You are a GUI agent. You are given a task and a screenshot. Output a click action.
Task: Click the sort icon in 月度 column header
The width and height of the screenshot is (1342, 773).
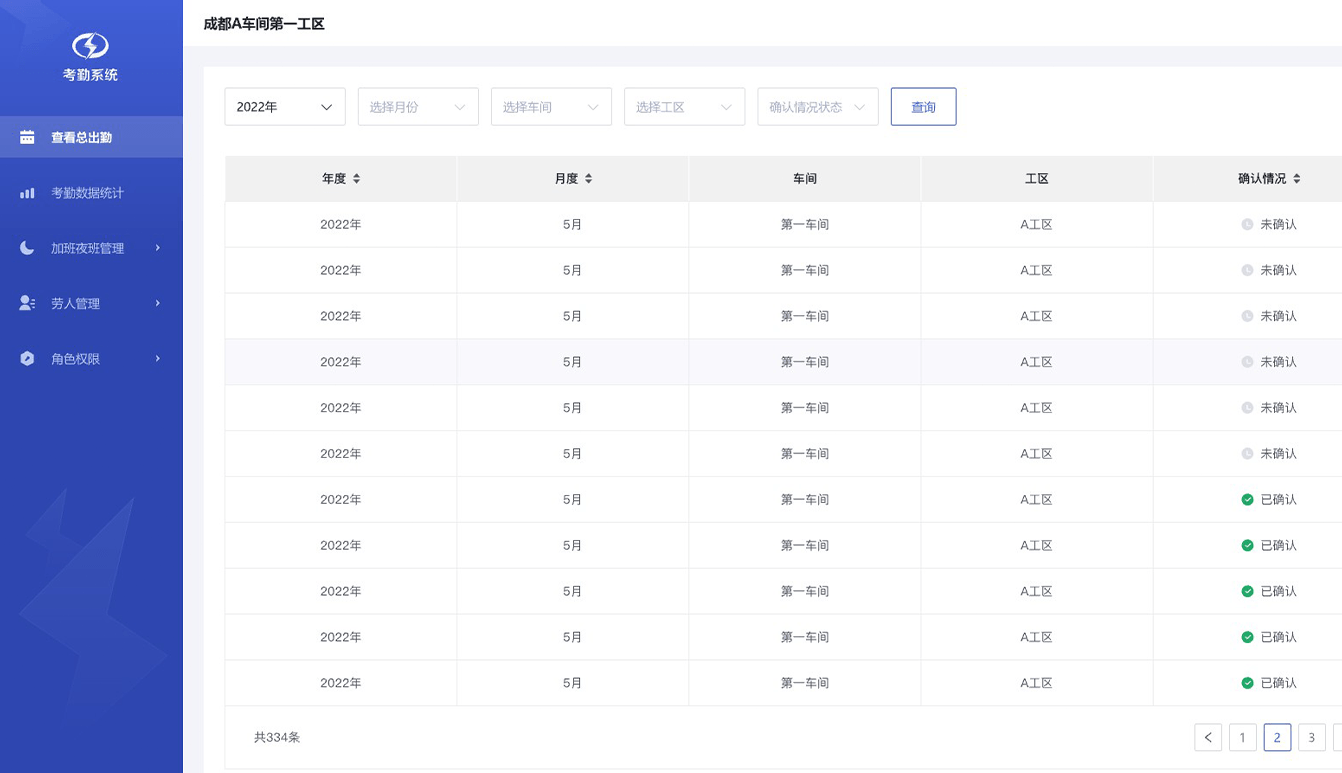coord(589,179)
